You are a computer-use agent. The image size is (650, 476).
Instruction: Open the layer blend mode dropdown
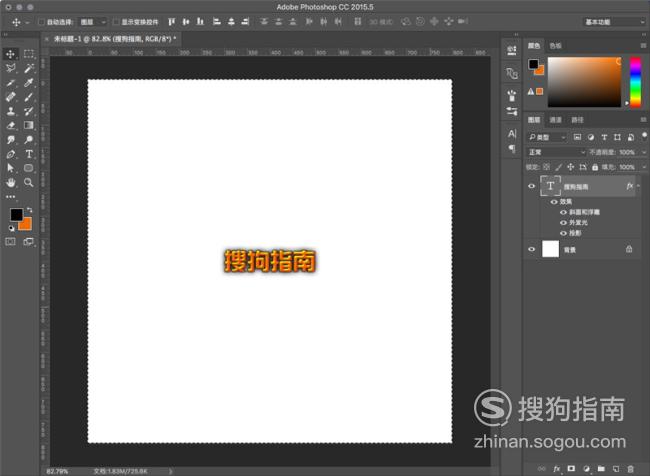[x=556, y=152]
